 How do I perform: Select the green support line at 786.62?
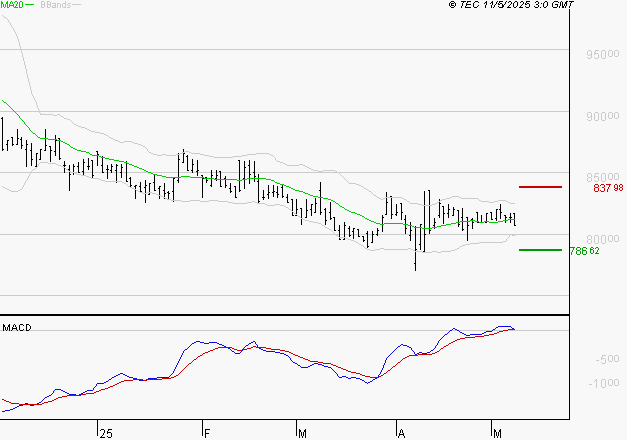tap(540, 250)
